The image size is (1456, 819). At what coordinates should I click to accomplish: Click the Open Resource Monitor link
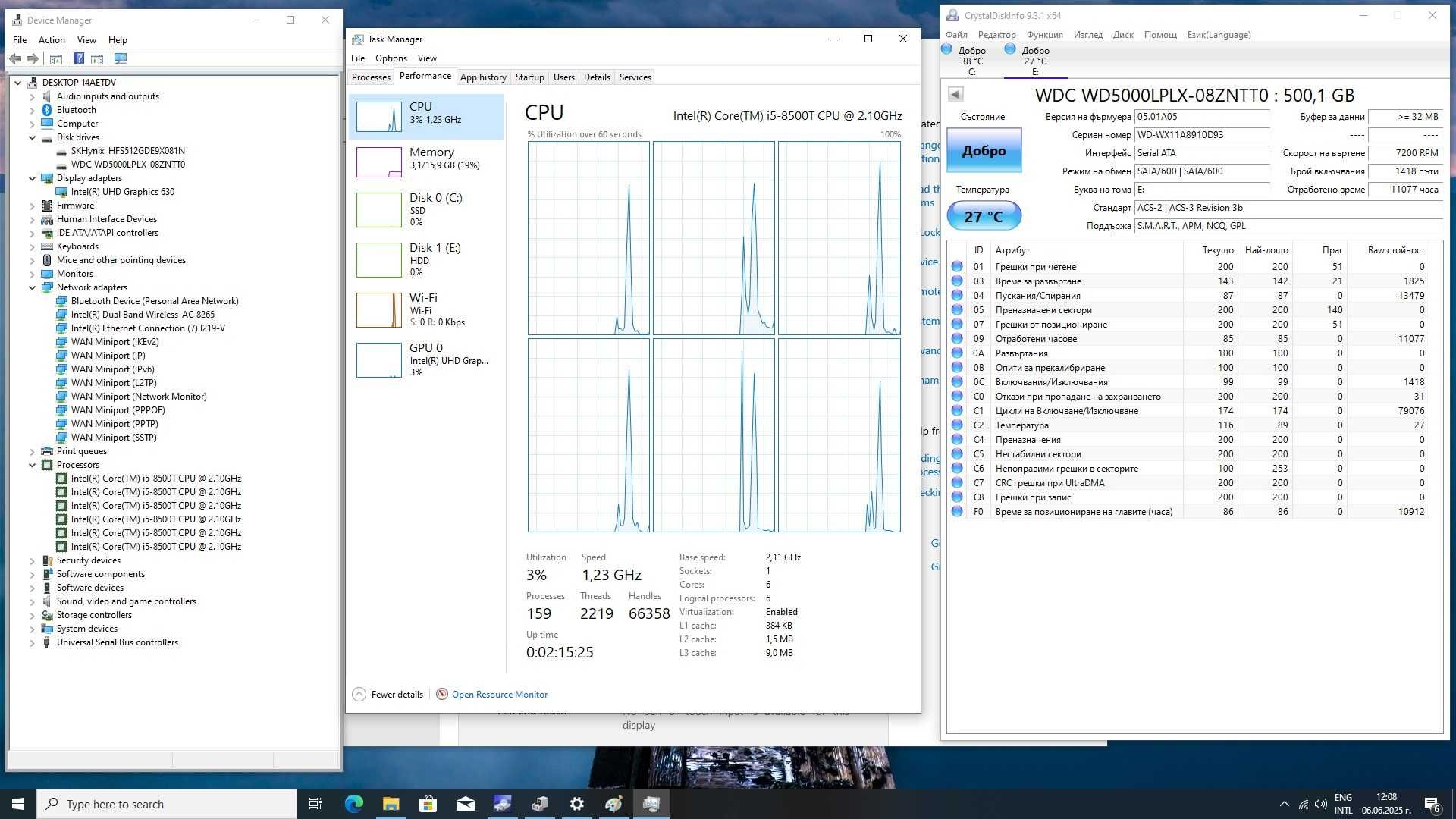click(x=500, y=695)
